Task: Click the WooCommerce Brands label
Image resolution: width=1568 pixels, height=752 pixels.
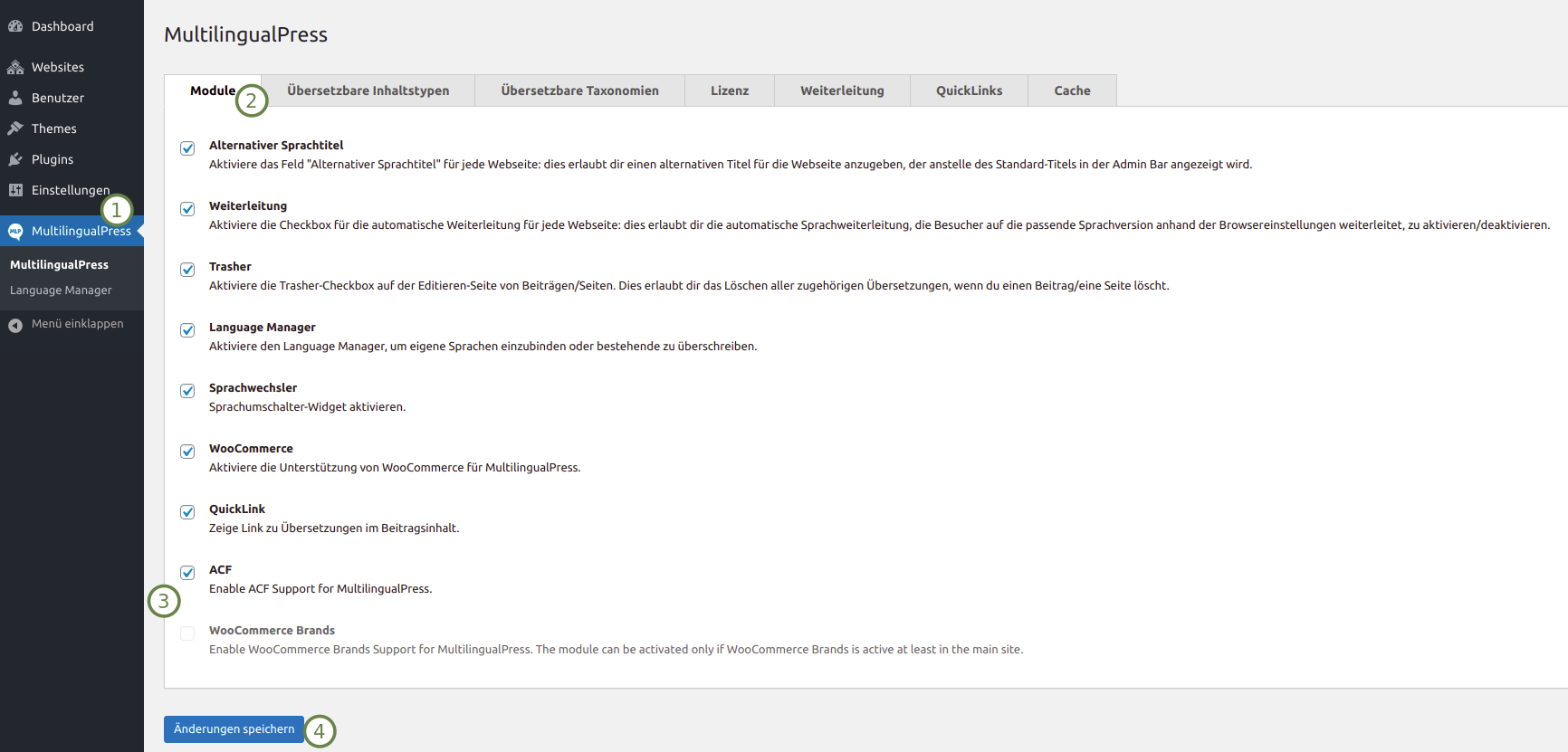Action: [272, 630]
